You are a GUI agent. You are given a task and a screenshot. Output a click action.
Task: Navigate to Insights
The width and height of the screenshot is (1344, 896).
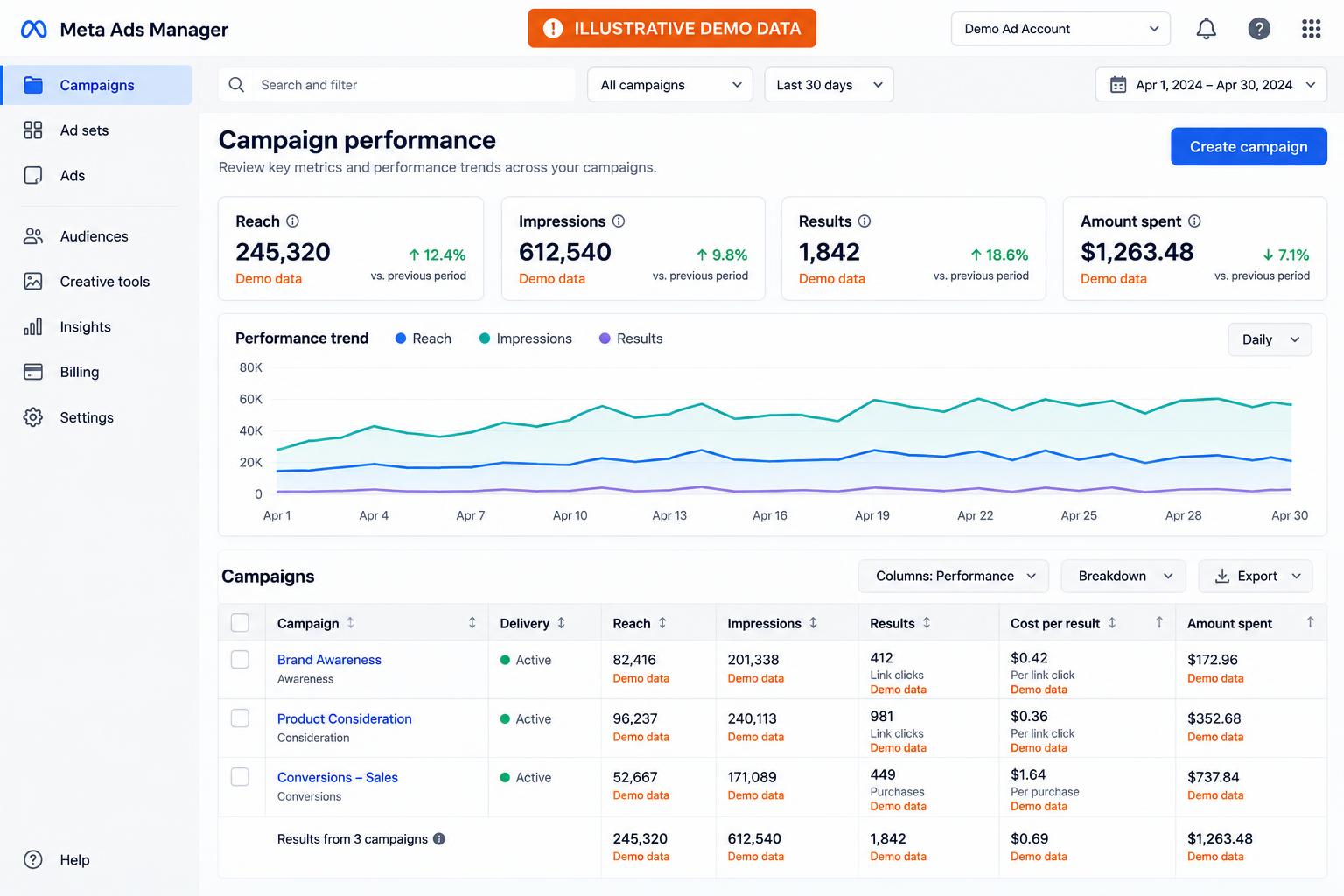click(96, 327)
